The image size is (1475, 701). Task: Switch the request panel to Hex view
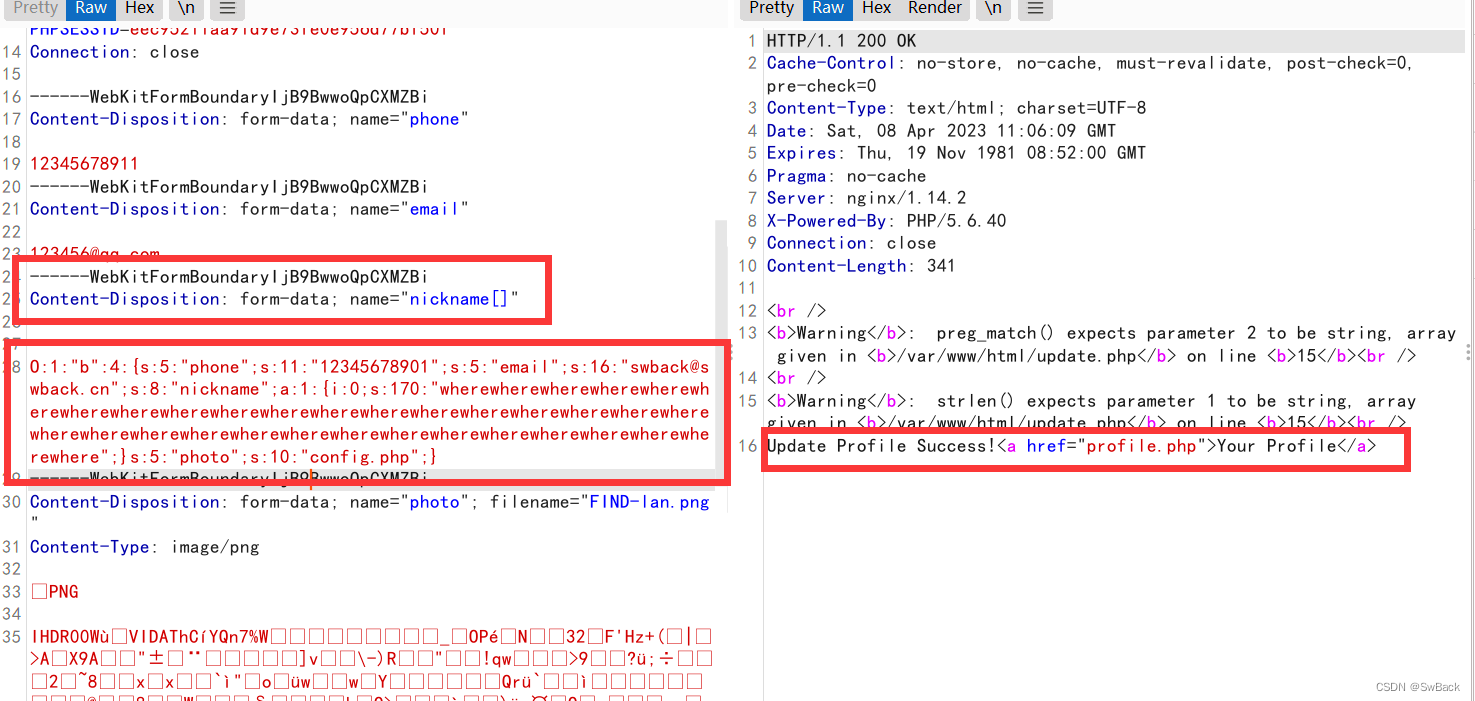tap(139, 9)
